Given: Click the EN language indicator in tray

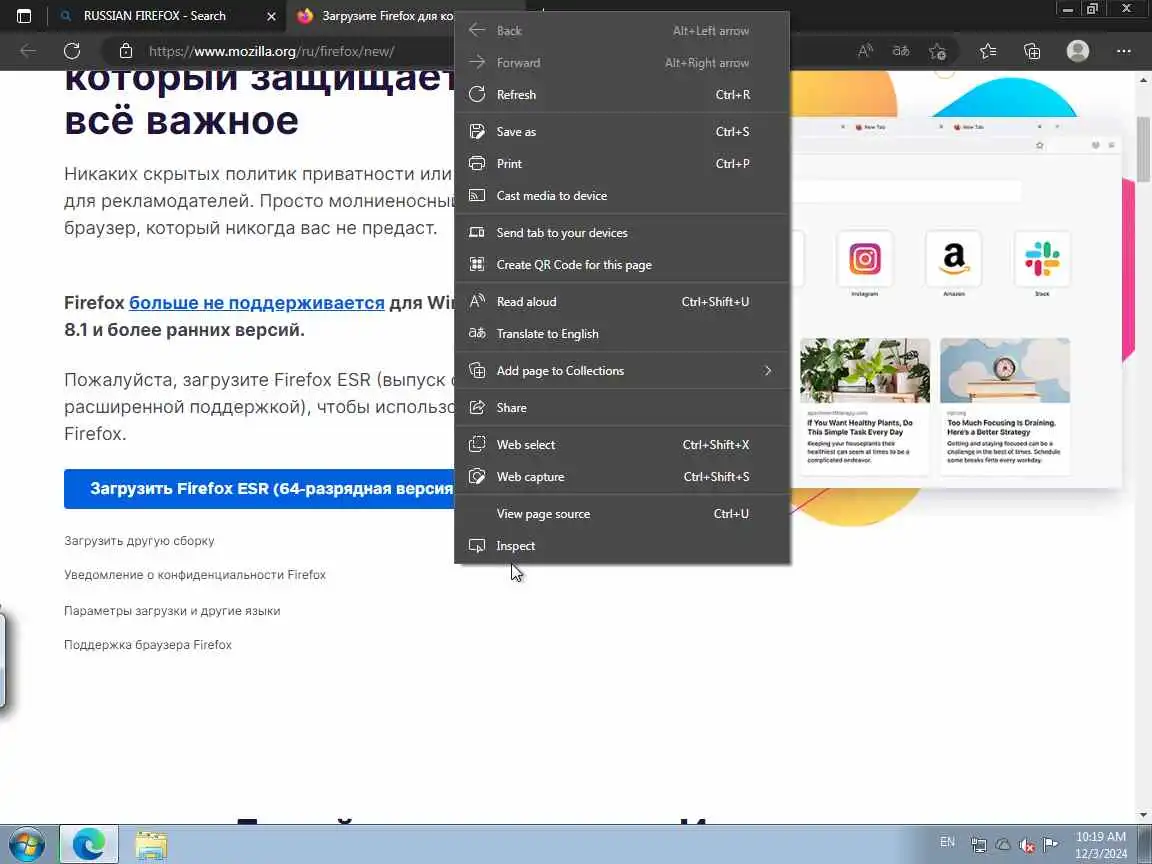Looking at the screenshot, I should [947, 842].
